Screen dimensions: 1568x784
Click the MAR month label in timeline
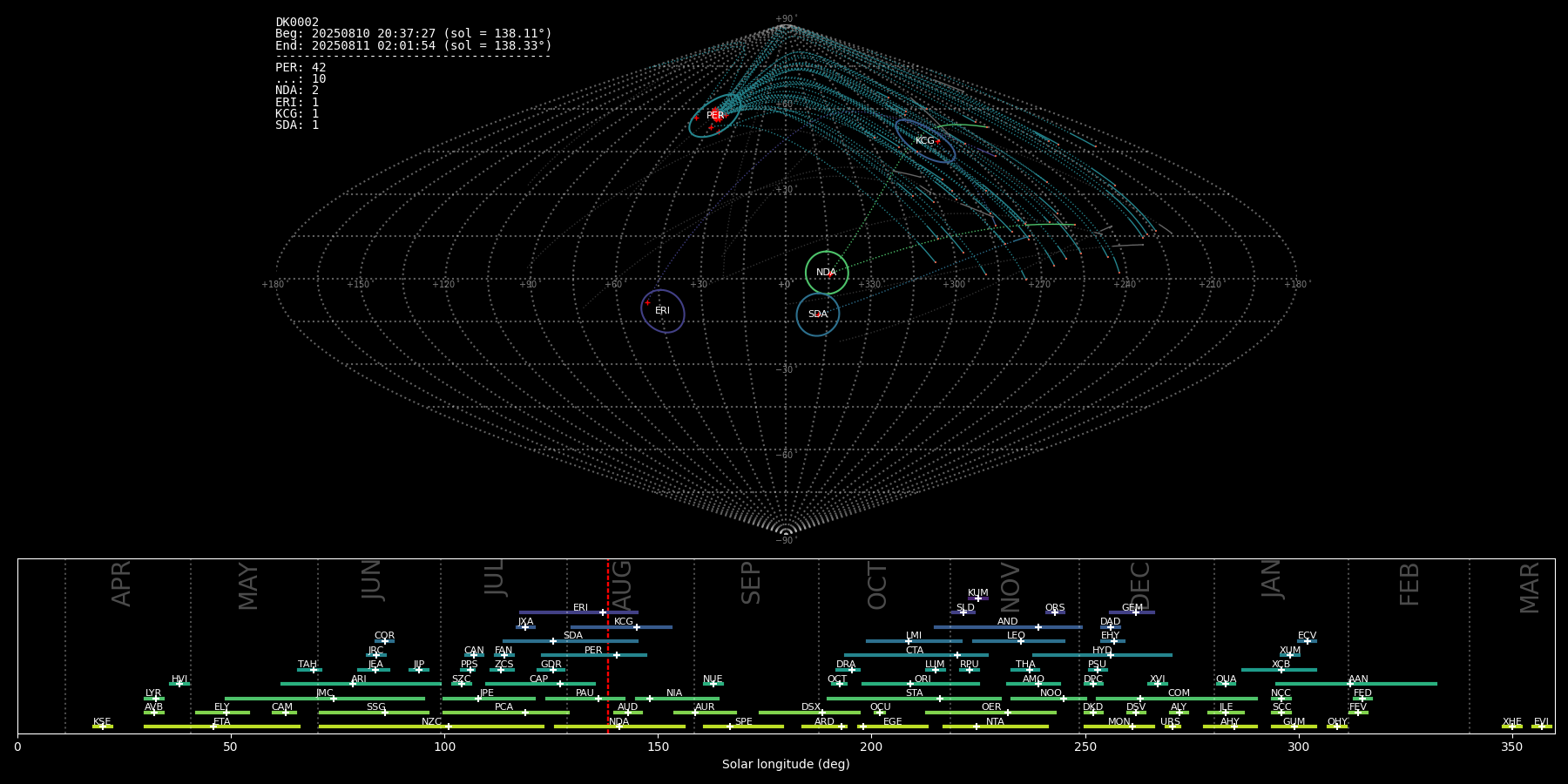pyautogui.click(x=1530, y=588)
